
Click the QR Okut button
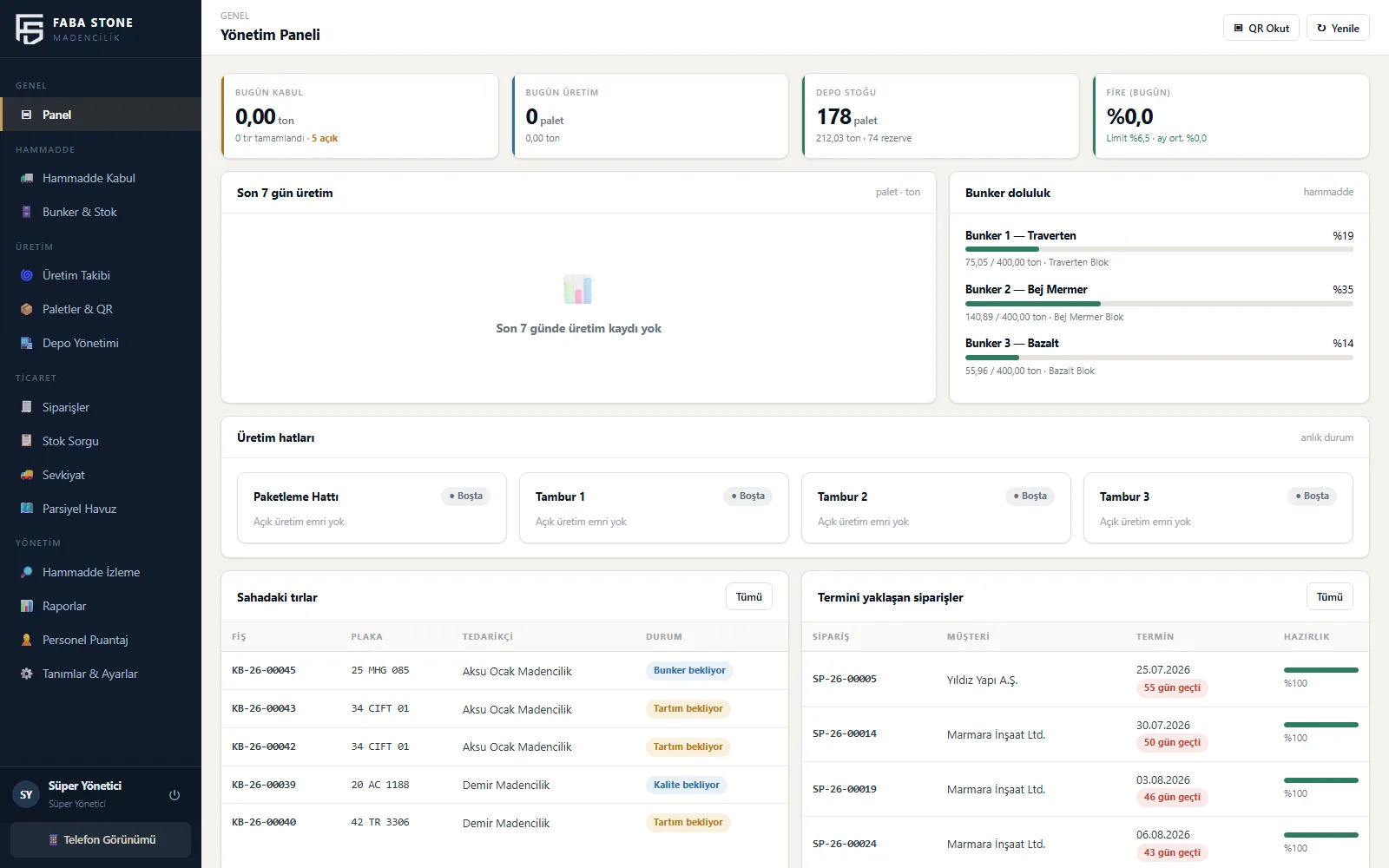coord(1261,28)
